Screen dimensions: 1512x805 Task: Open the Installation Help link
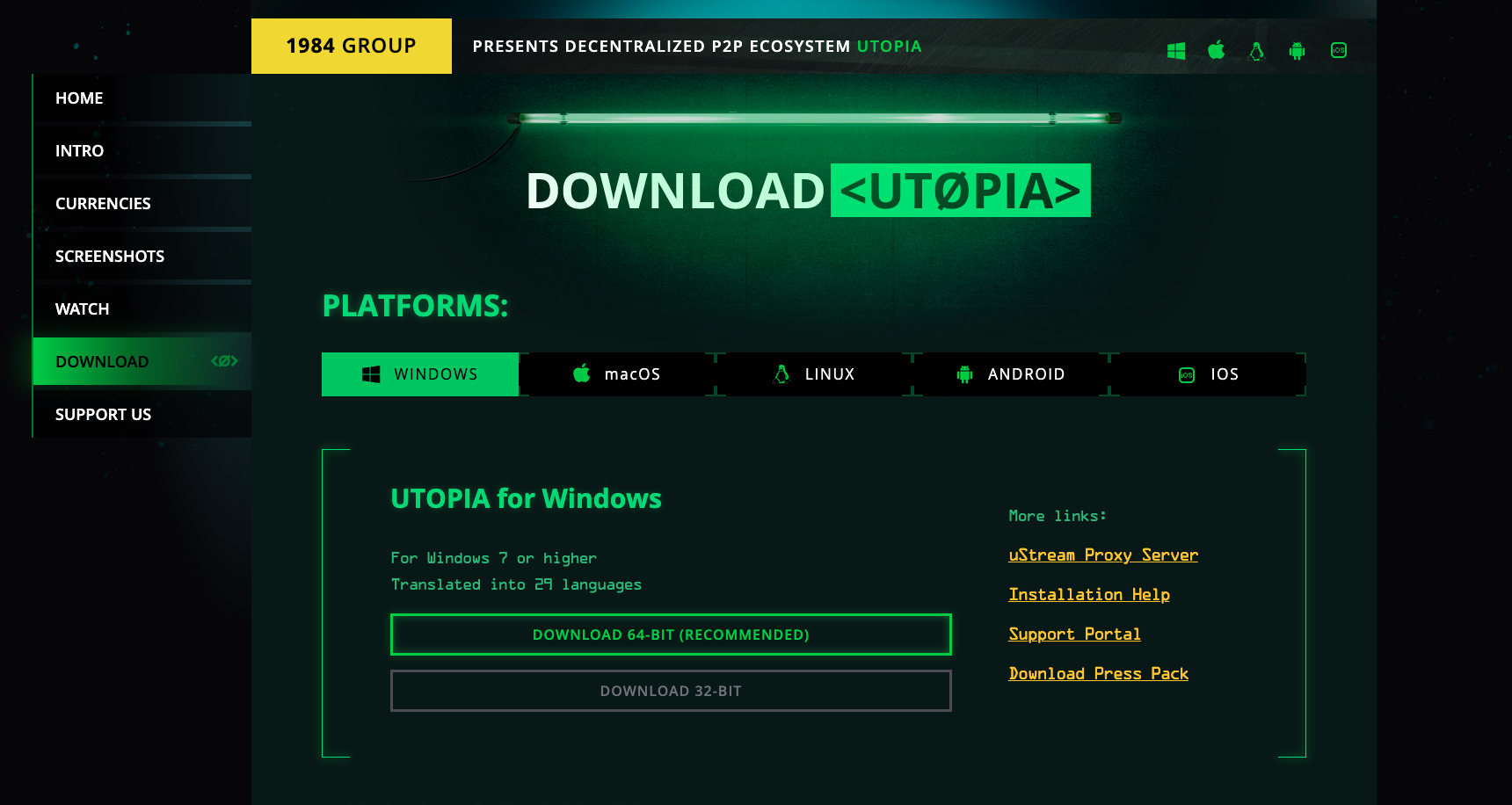[1089, 595]
